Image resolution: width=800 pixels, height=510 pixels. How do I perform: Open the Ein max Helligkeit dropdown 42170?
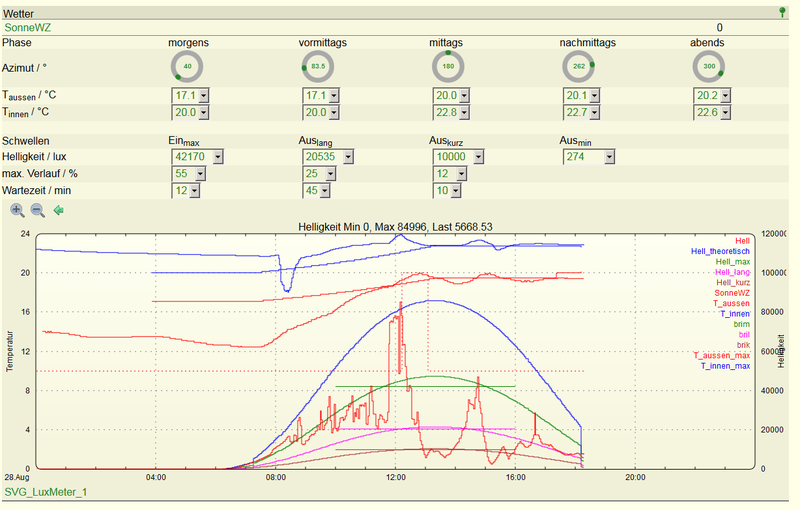coord(197,157)
